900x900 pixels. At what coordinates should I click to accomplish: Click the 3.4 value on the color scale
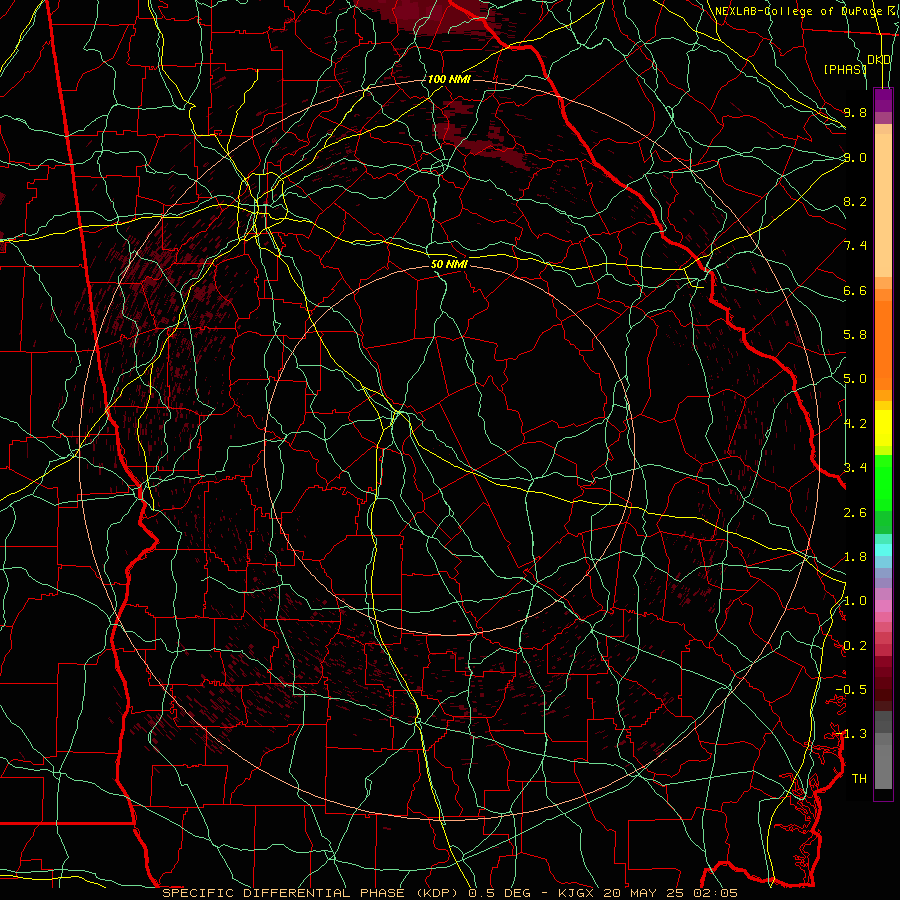855,468
